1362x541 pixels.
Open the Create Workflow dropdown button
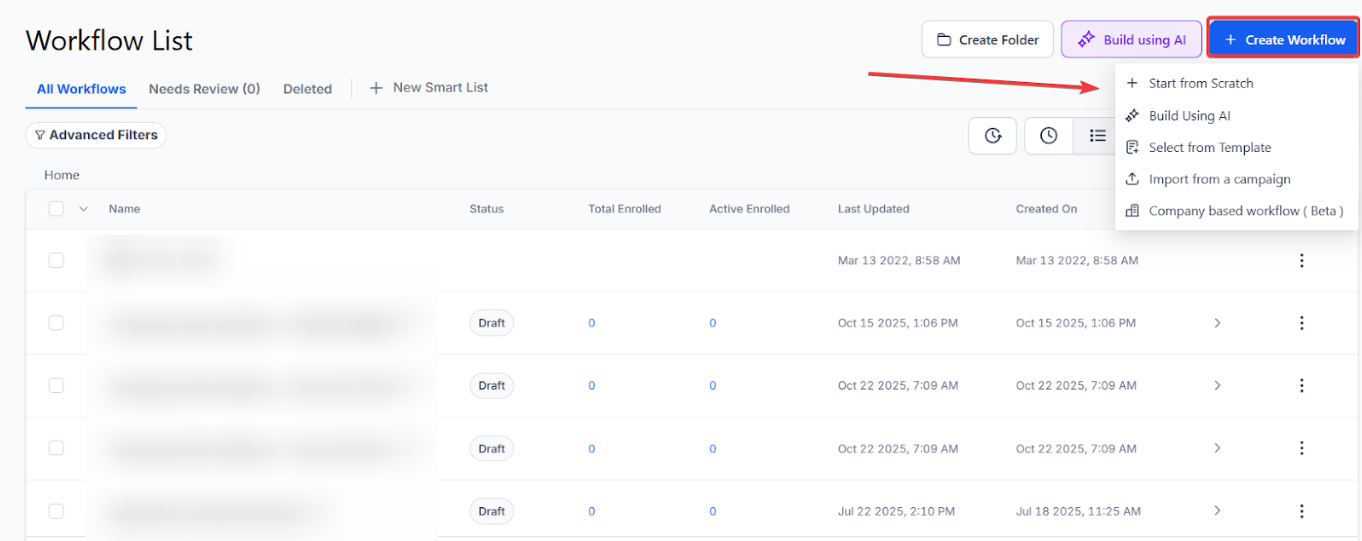(1284, 40)
